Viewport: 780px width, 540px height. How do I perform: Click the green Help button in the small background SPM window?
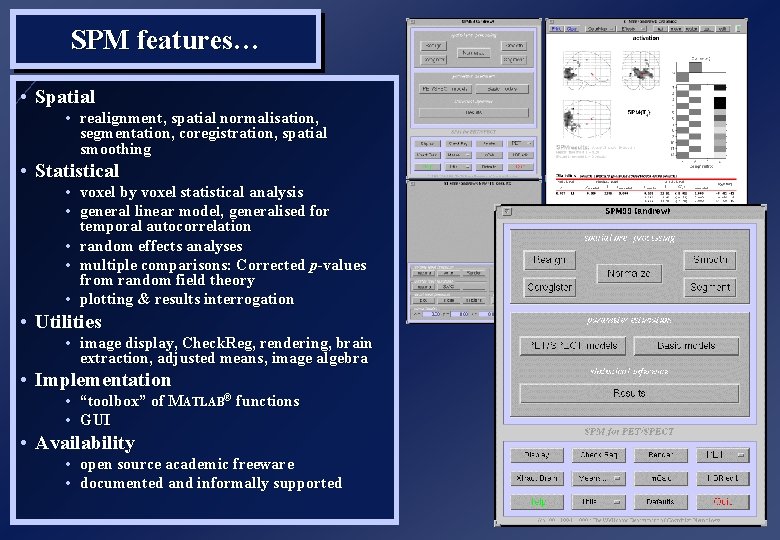427,167
